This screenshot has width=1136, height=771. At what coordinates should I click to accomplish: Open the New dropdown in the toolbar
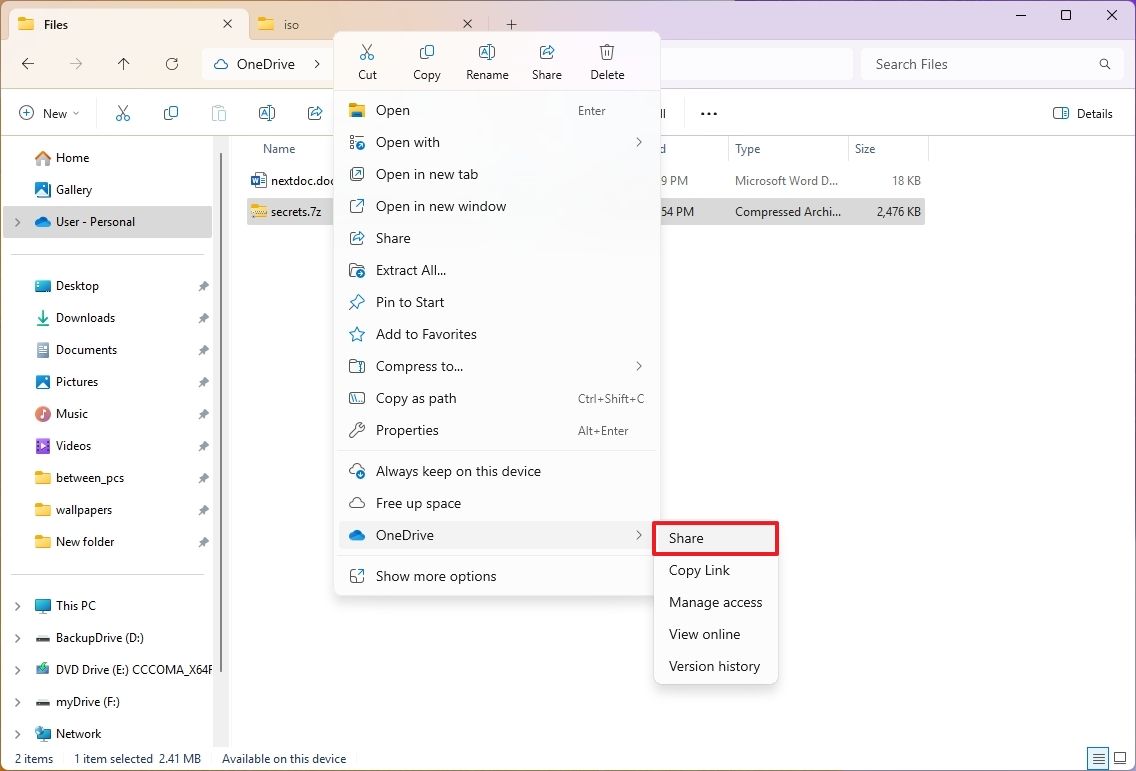(49, 113)
